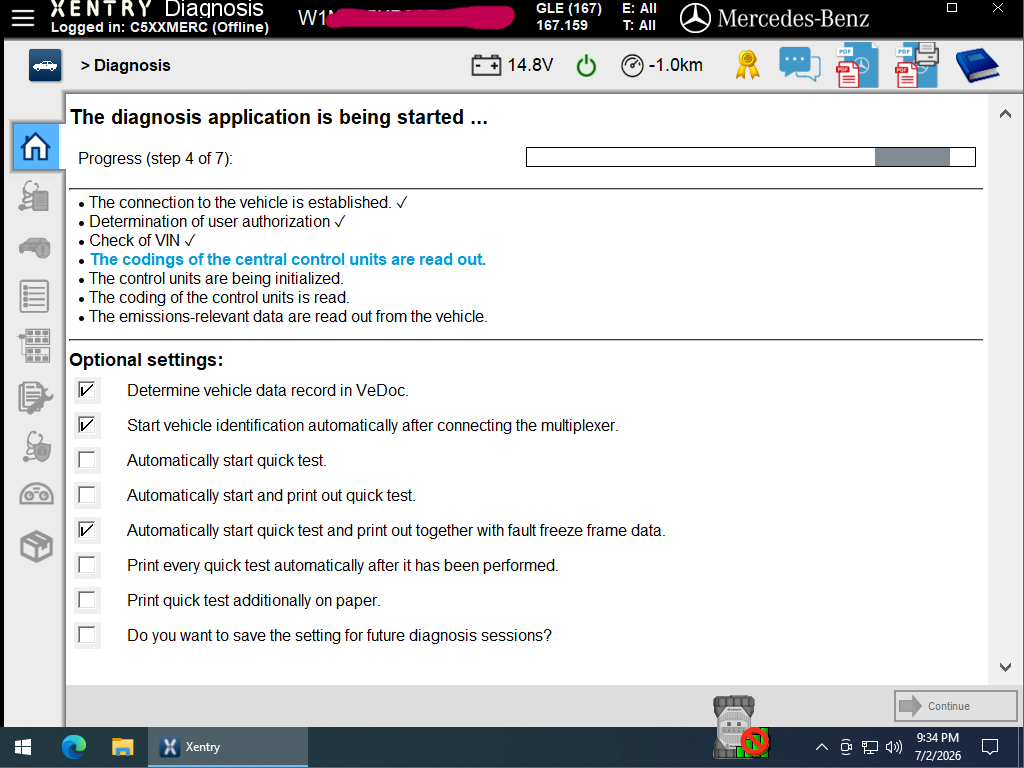
Task: Launch Microsoft Edge from taskbar
Action: 74,746
